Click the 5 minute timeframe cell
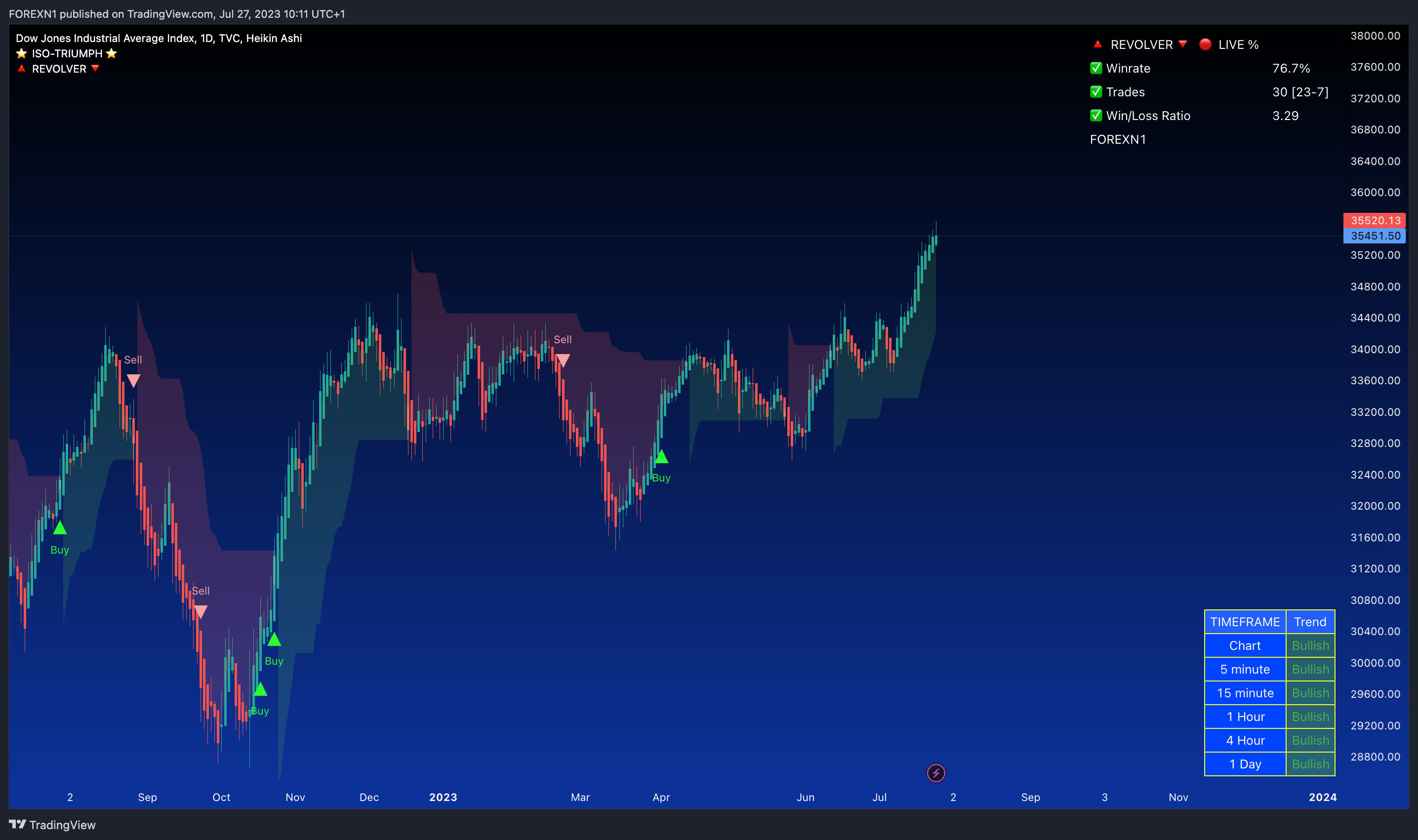1418x840 pixels. click(1245, 670)
